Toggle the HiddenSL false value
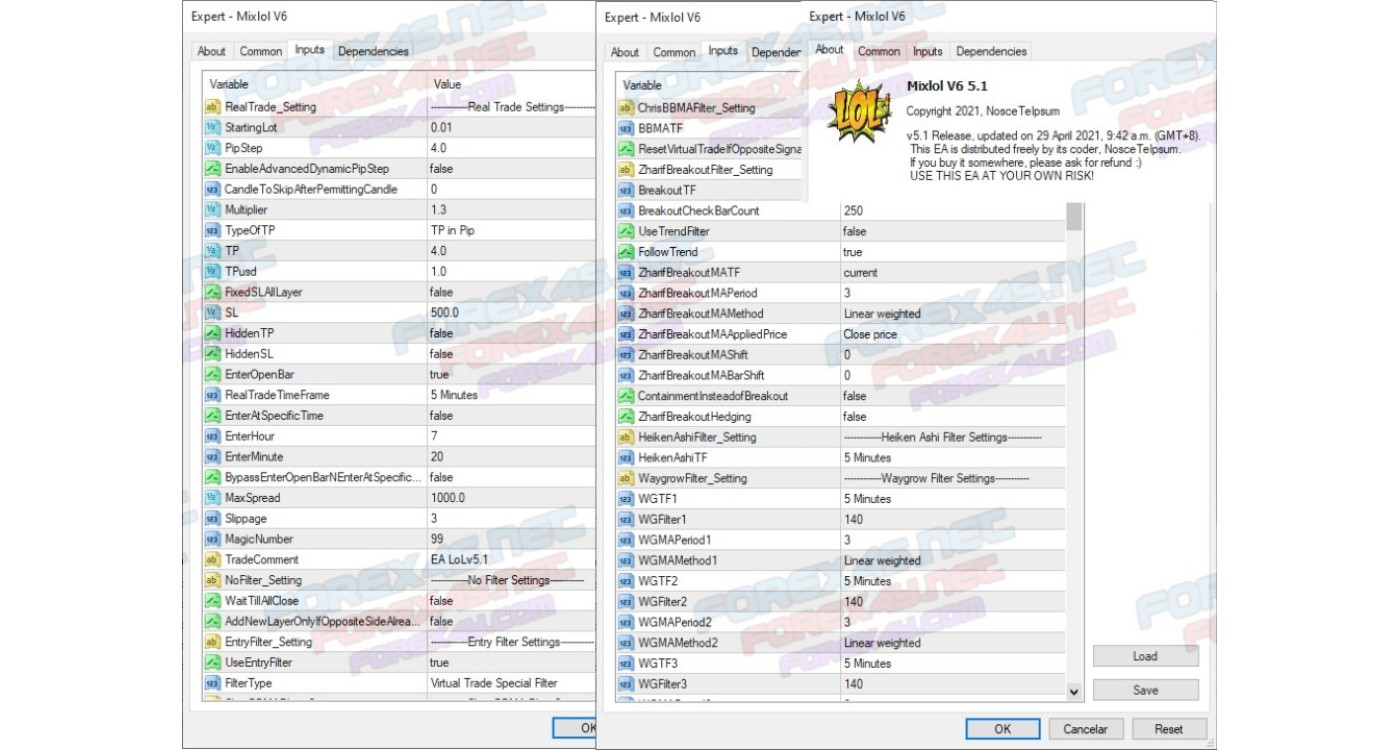 tap(441, 354)
